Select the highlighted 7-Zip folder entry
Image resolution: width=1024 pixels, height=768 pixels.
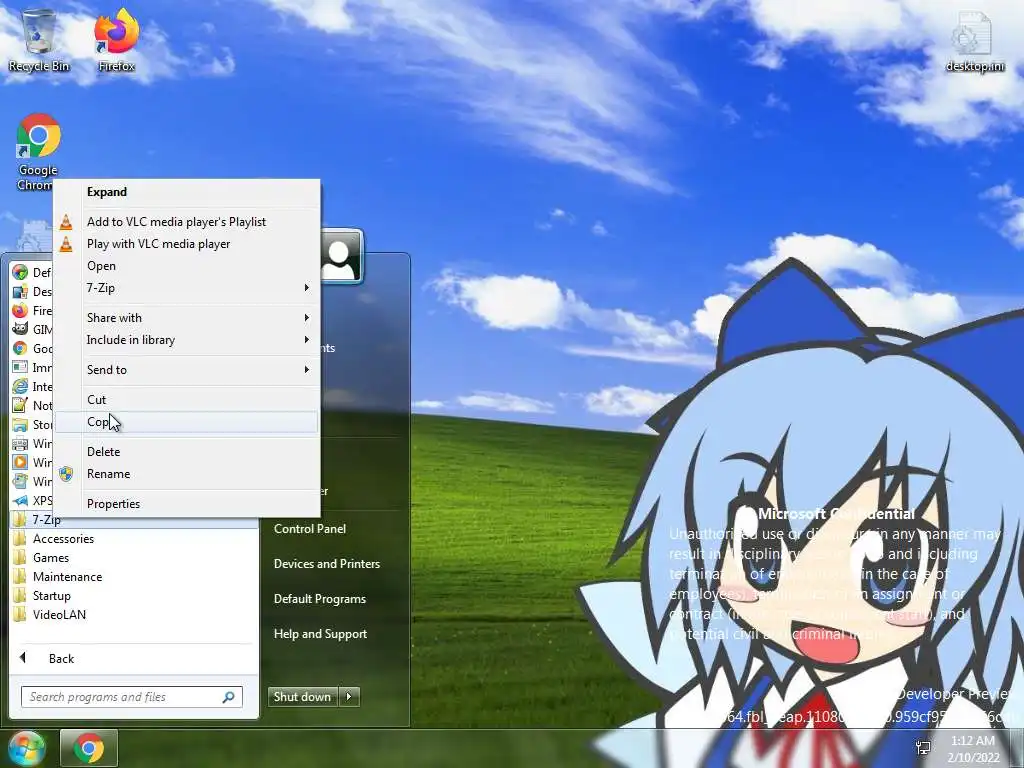click(135, 520)
